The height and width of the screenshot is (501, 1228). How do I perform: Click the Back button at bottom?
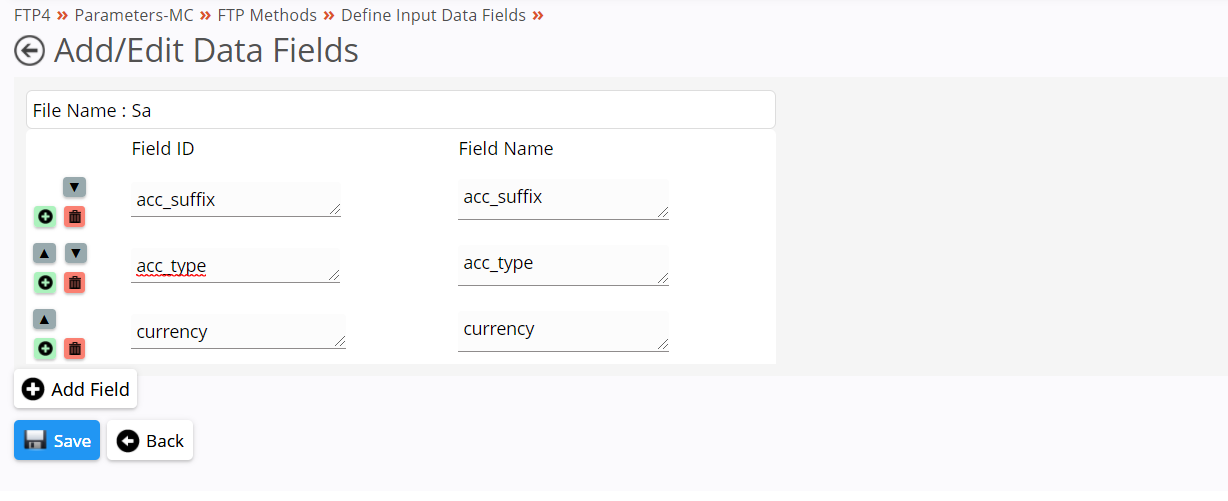click(150, 440)
